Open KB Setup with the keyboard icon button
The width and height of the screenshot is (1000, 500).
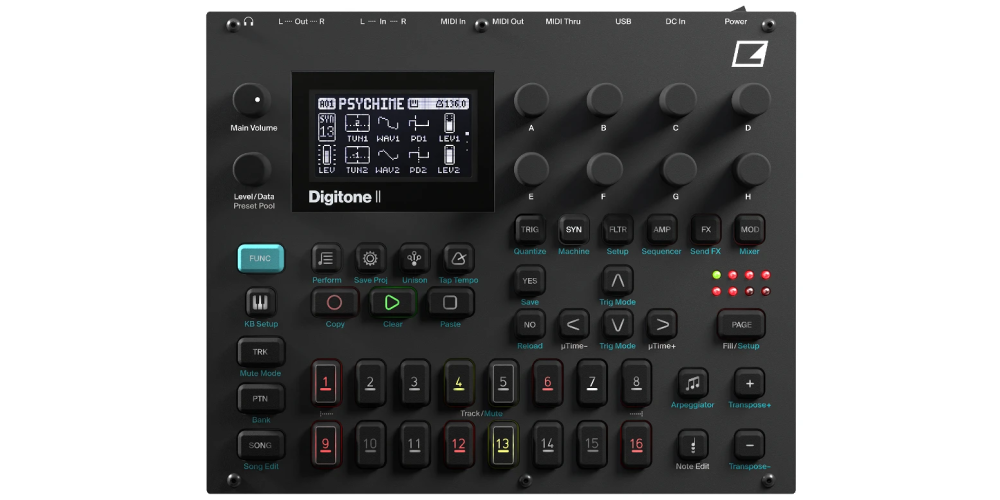coord(261,302)
